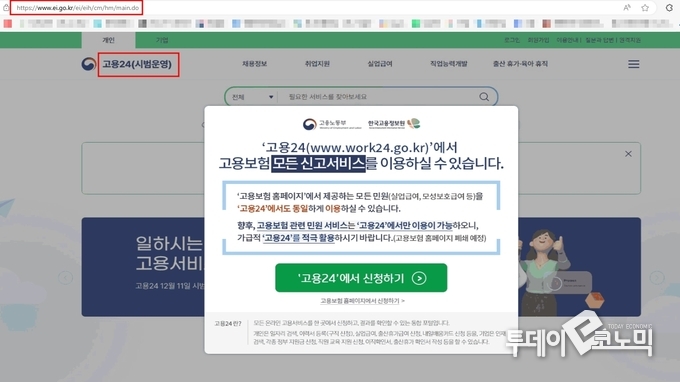Open the 직업능력개발 menu
The height and width of the screenshot is (382, 680).
[448, 64]
